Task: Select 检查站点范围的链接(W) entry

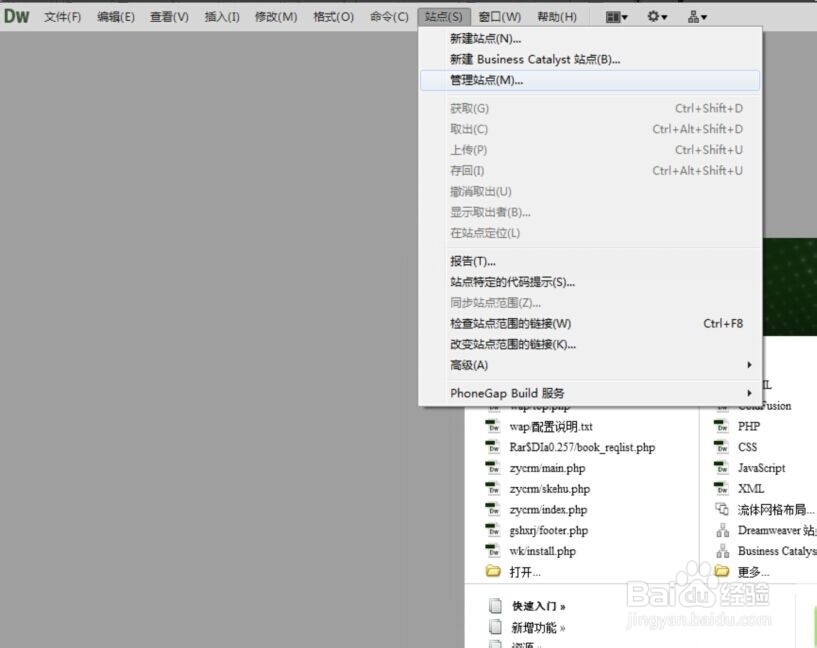Action: pos(590,323)
